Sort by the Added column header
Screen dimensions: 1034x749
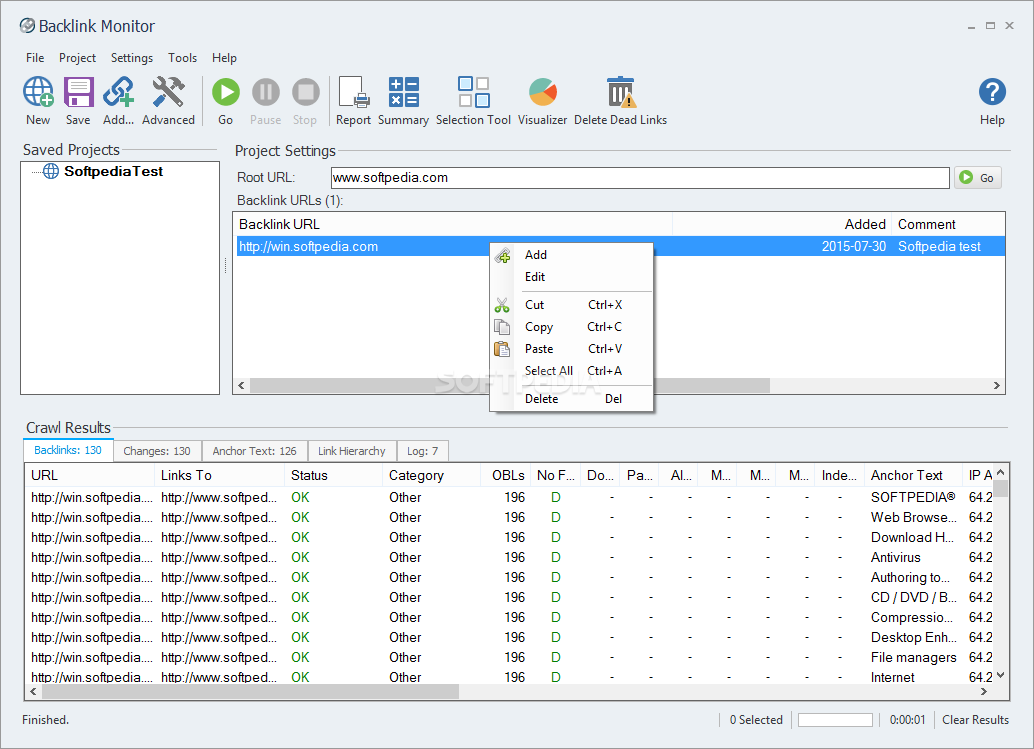782,224
